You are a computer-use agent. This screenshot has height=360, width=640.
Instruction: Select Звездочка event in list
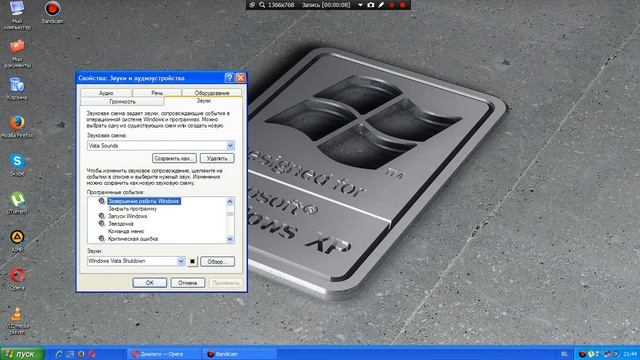(x=120, y=224)
